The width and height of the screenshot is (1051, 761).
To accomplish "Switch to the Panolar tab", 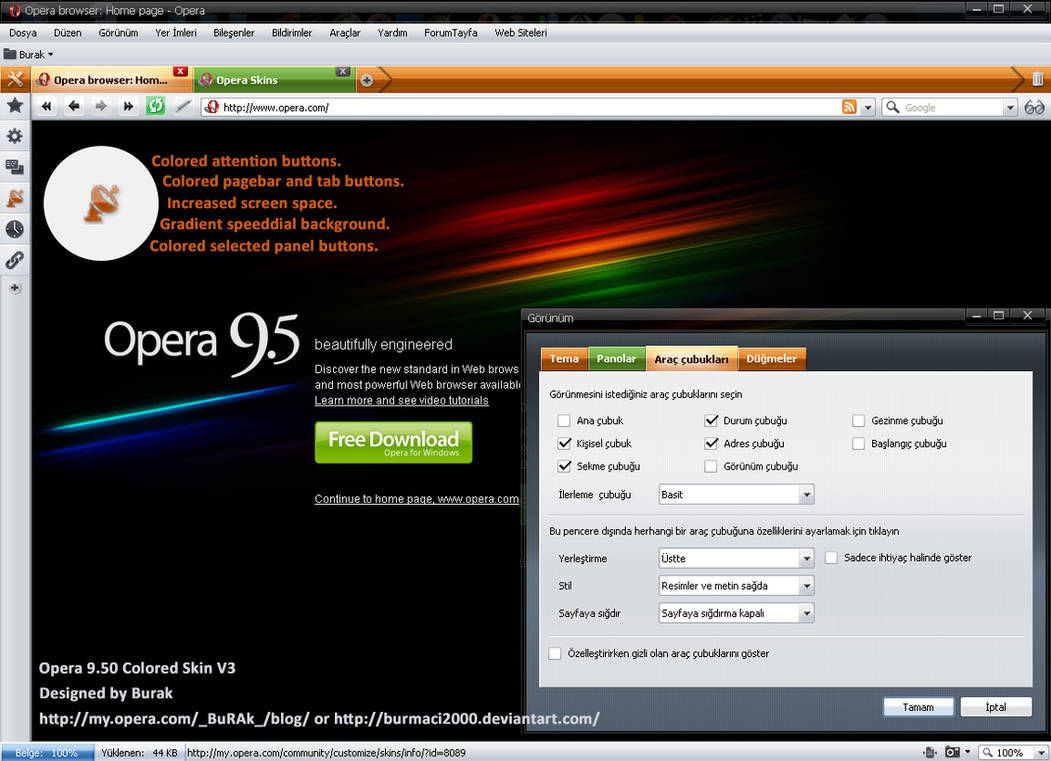I will pos(617,359).
